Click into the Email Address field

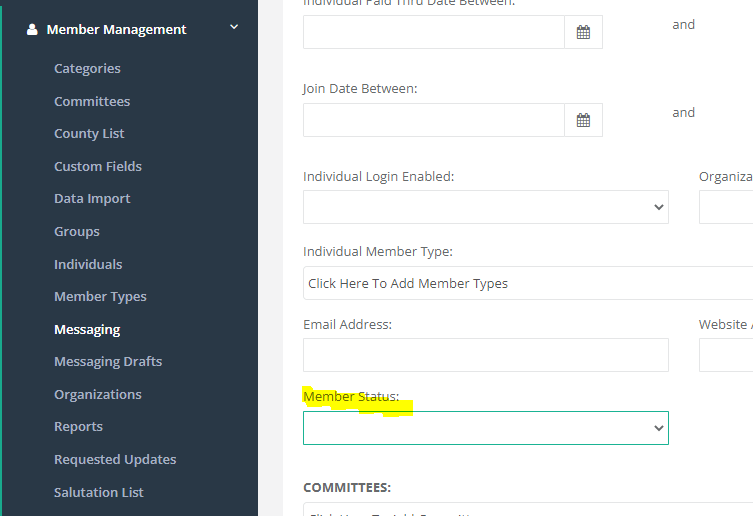485,355
